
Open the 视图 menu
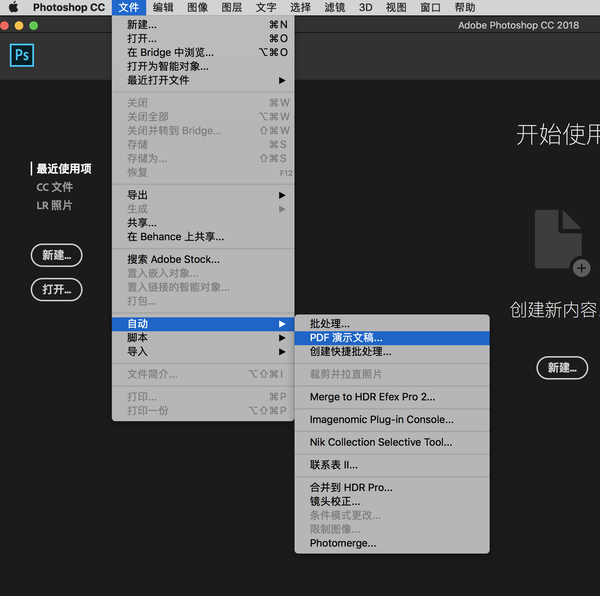[x=396, y=7]
